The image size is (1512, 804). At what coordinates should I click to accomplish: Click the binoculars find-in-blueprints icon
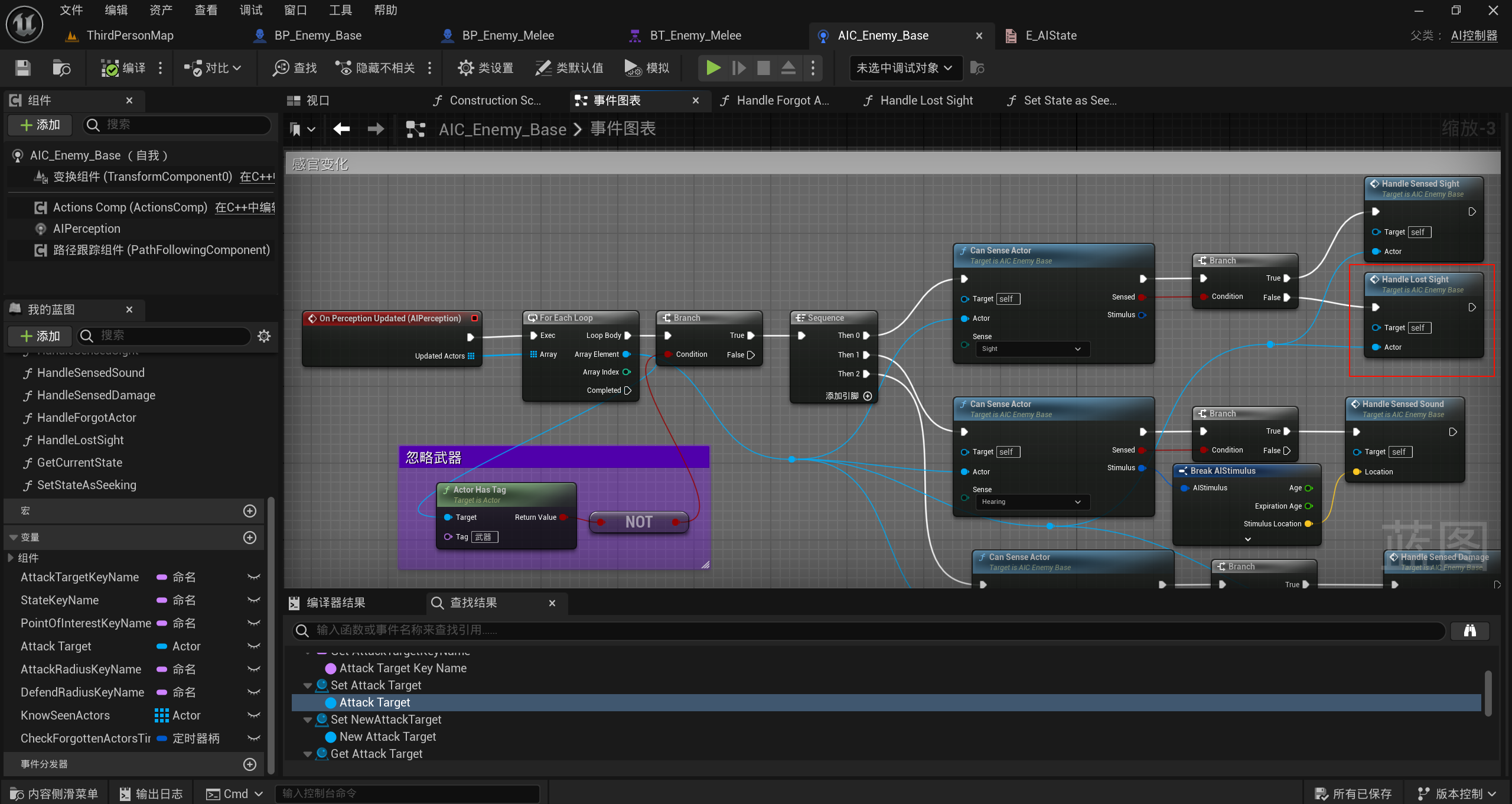pos(1469,630)
